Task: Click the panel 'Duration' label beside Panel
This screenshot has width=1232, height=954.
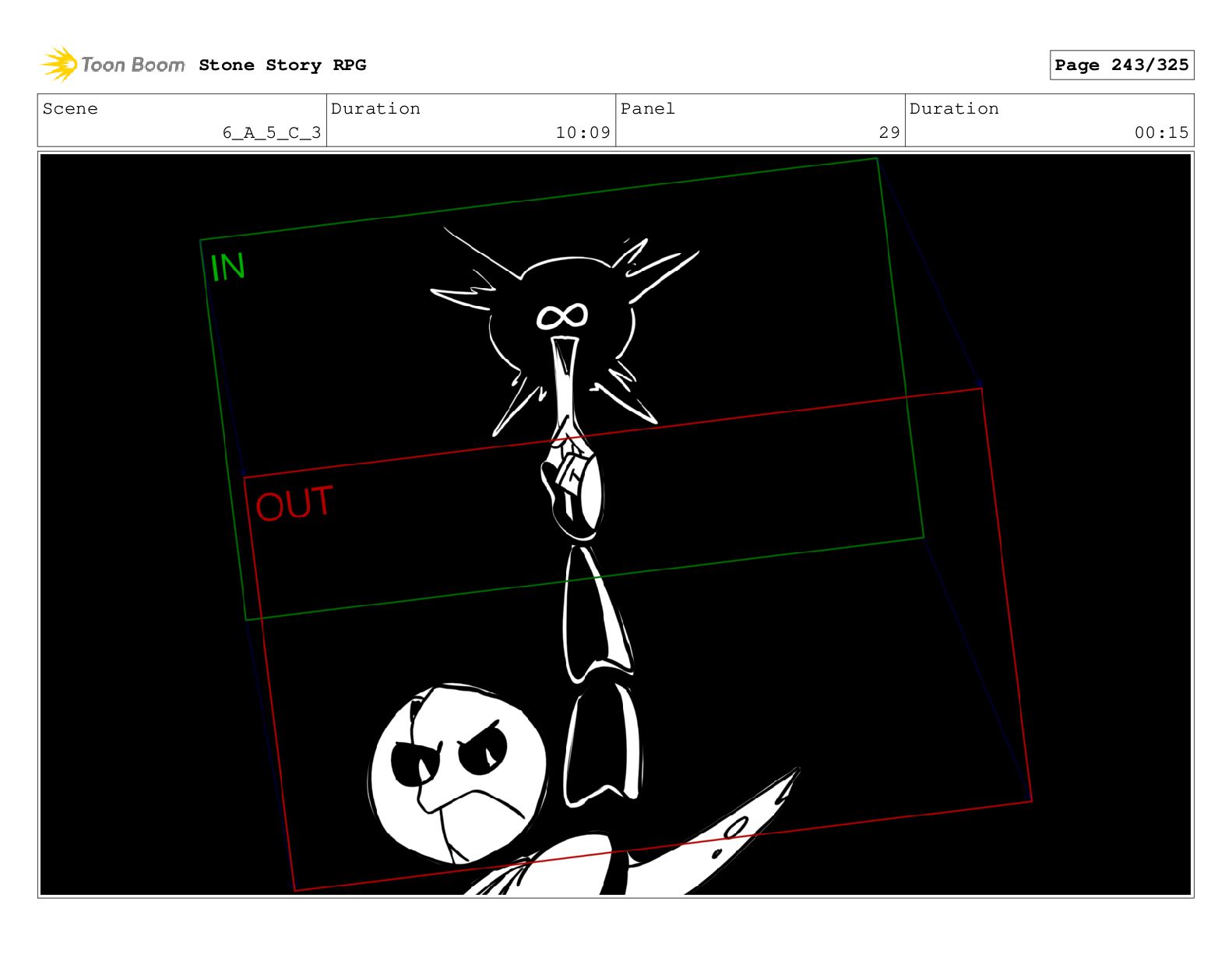Action: tap(954, 109)
